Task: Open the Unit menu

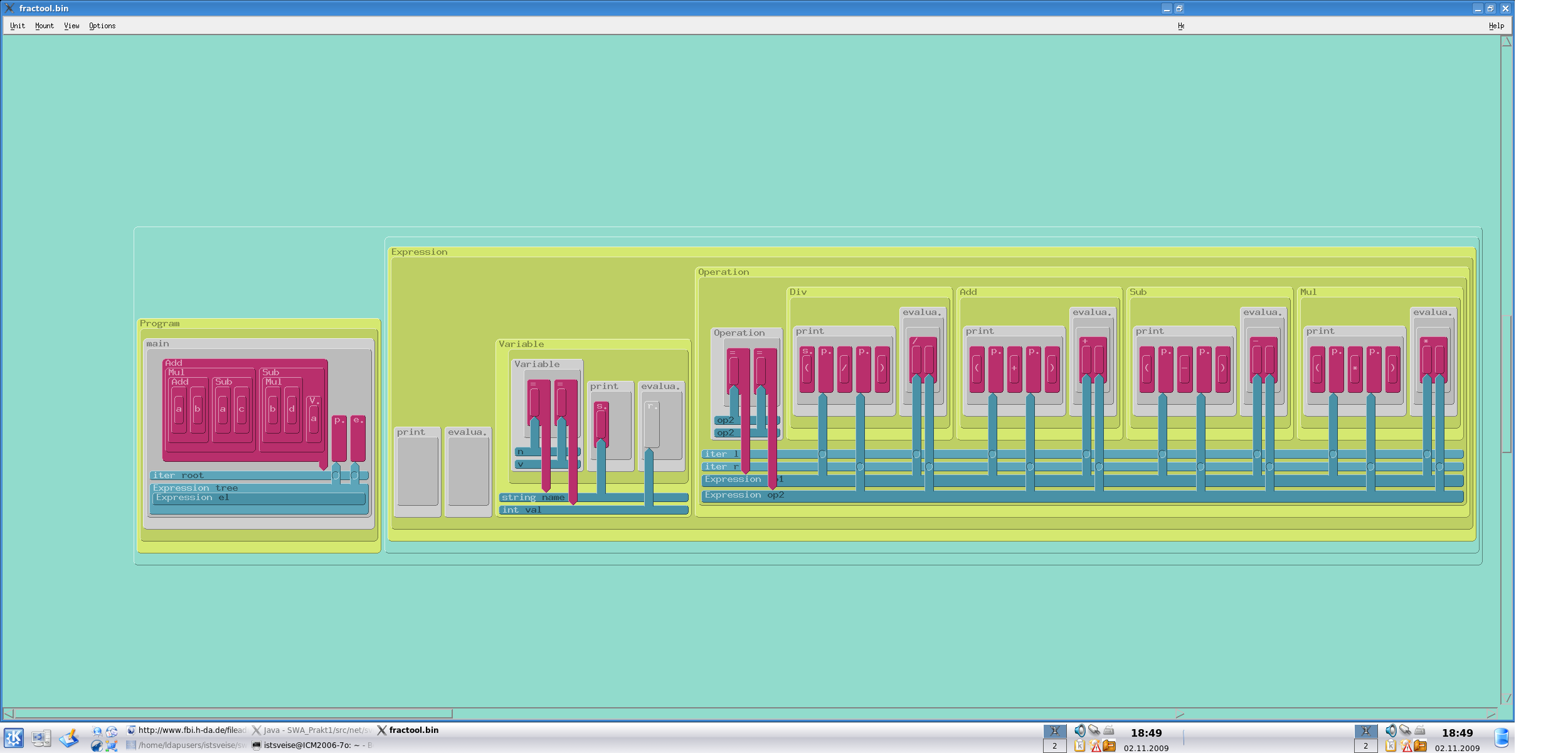Action: [18, 26]
